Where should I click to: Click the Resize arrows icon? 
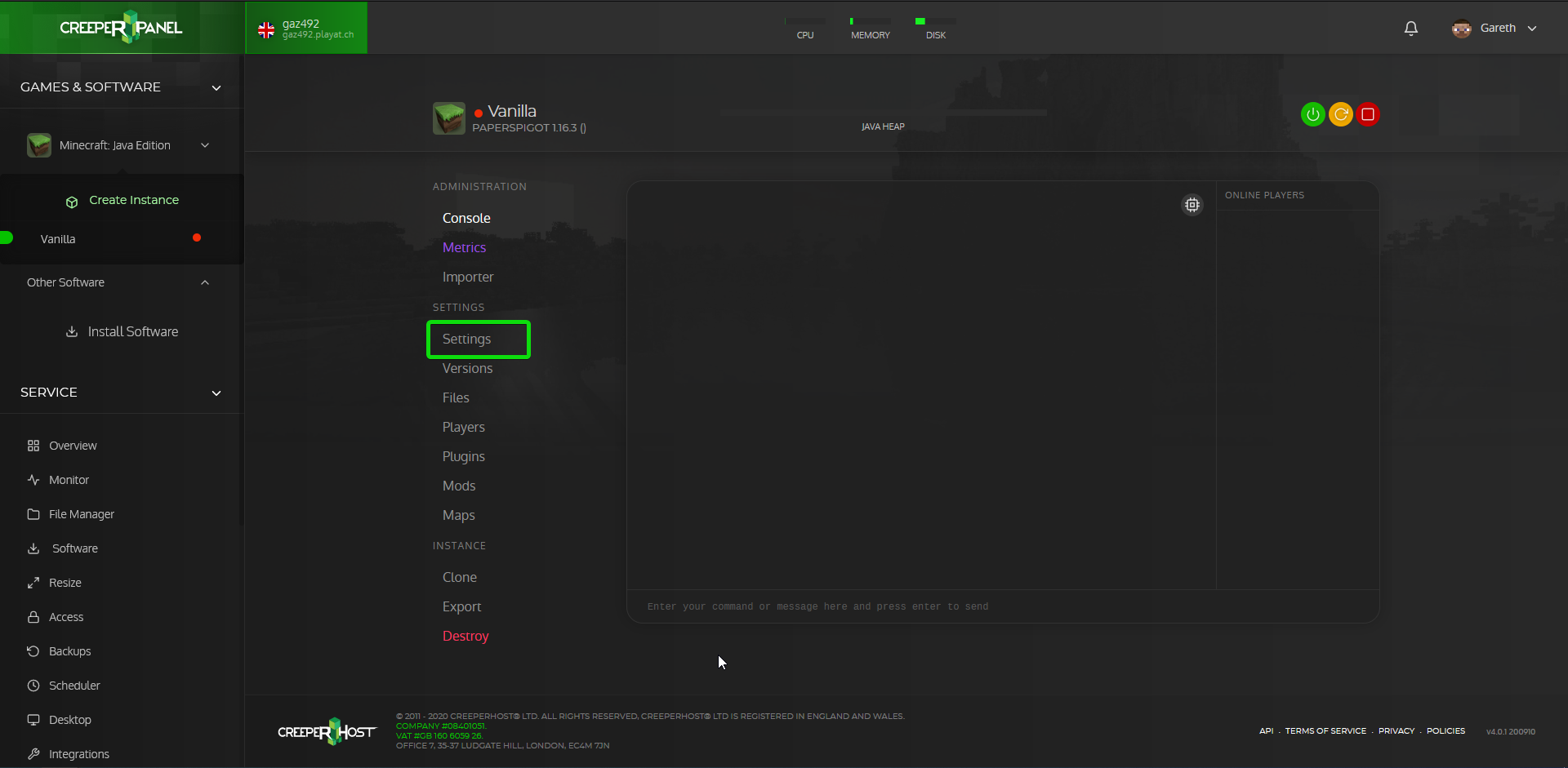click(x=33, y=583)
